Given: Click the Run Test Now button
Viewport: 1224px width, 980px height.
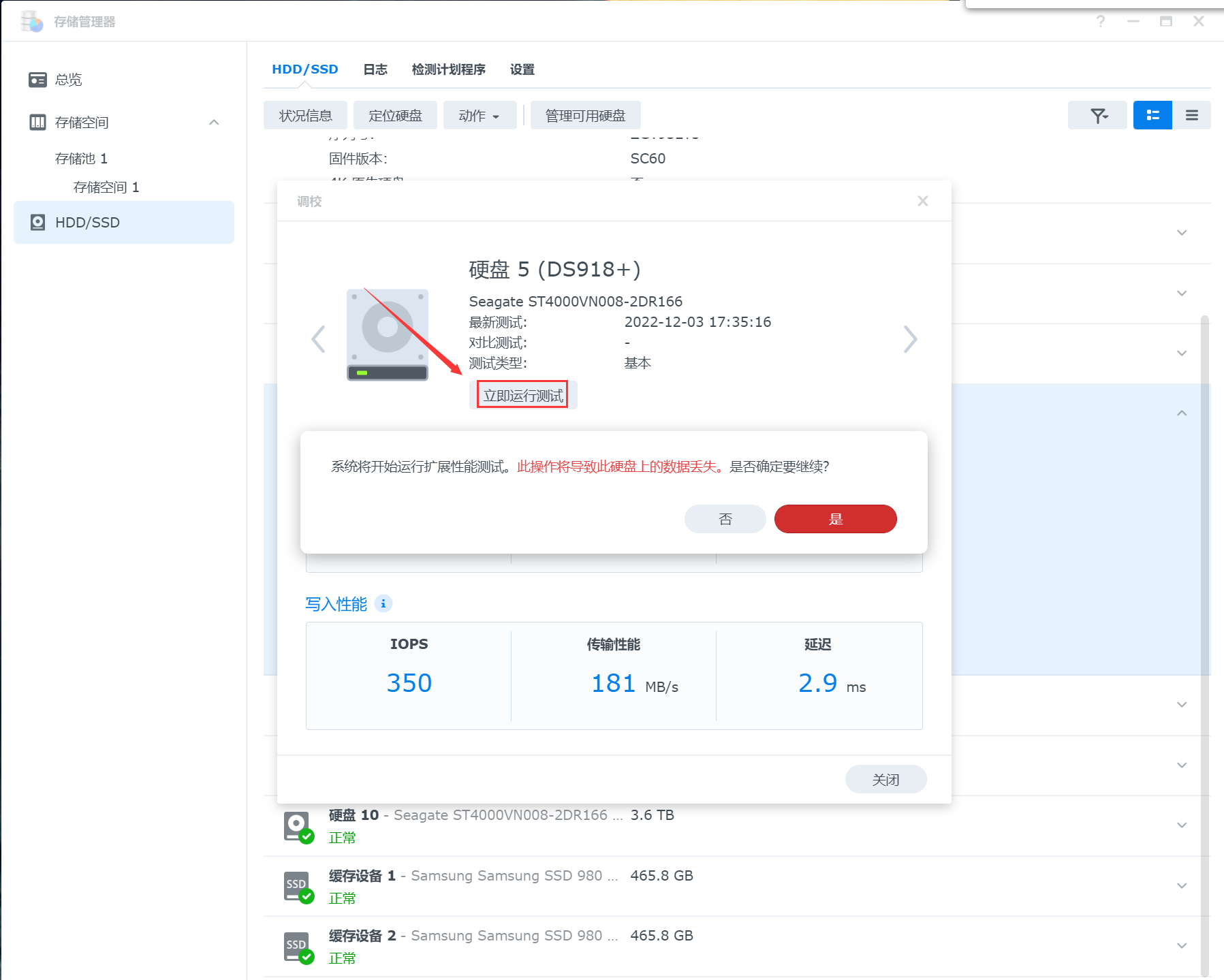Looking at the screenshot, I should pyautogui.click(x=522, y=395).
